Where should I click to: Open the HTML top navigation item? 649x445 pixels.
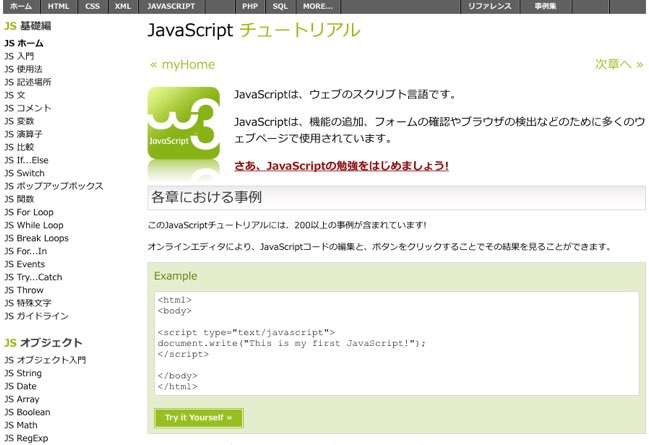point(58,6)
